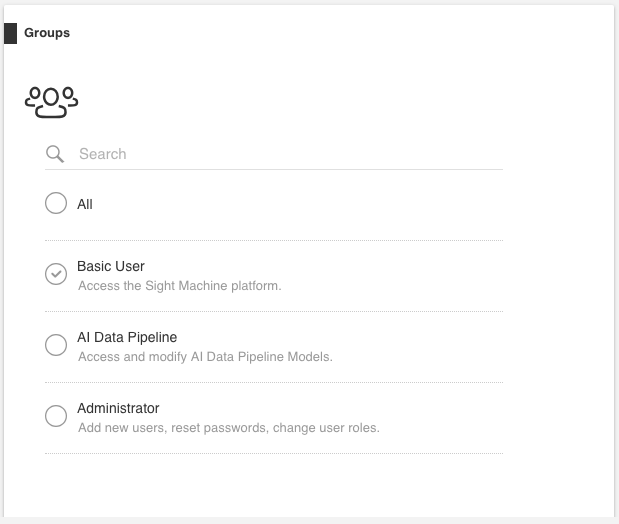The height and width of the screenshot is (524, 619).
Task: Select the Administrator radio button
Action: 56,416
